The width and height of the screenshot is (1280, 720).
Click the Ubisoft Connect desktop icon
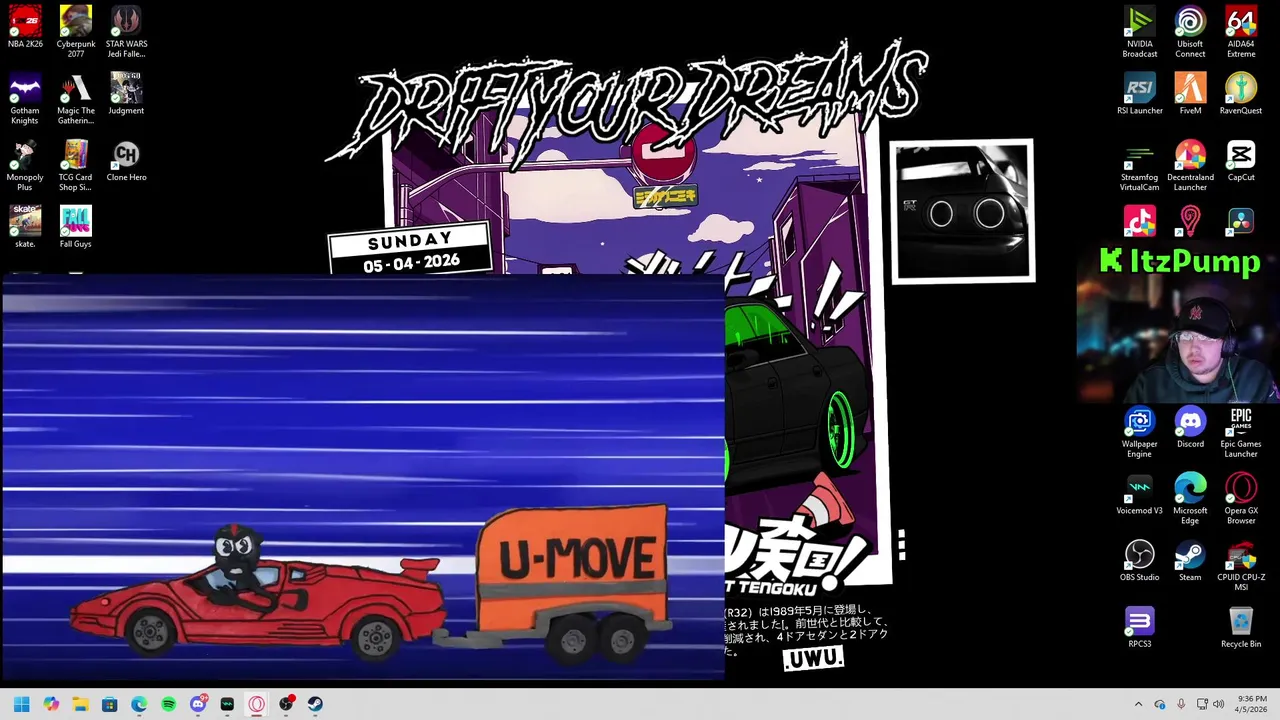click(1190, 31)
